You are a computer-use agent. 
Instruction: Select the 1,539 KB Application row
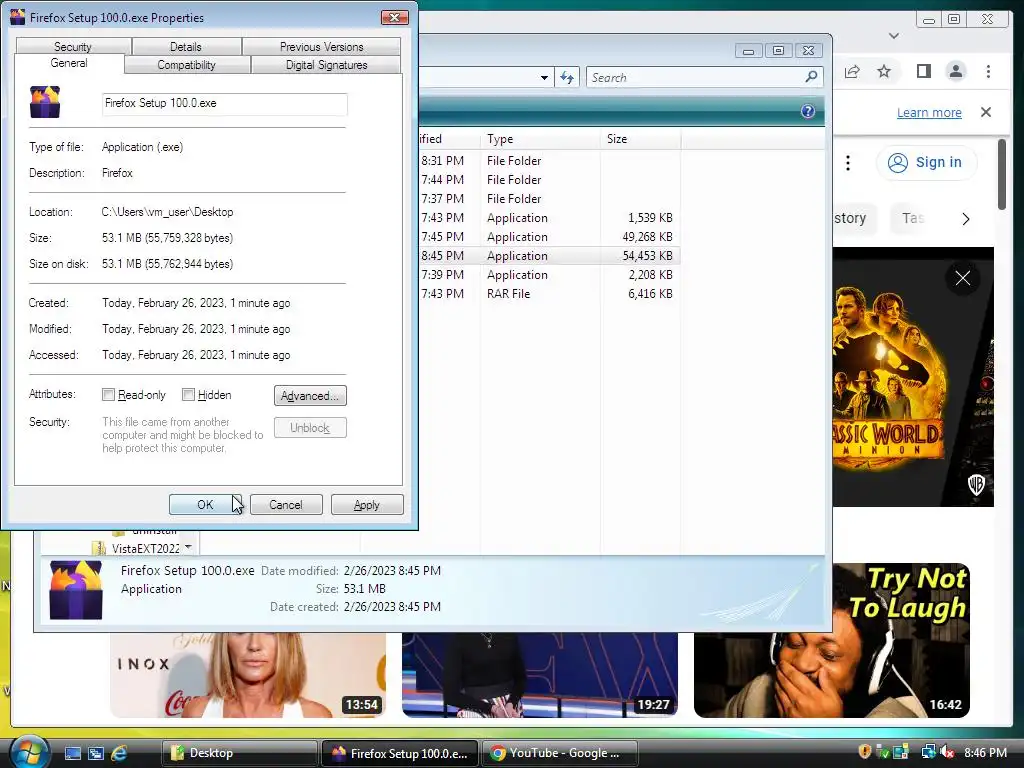[x=549, y=218]
